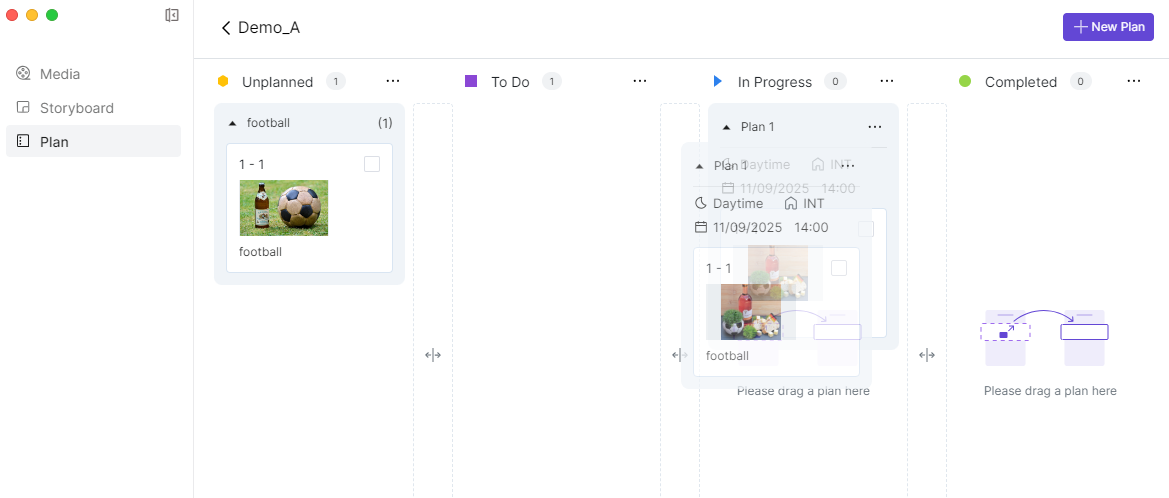The image size is (1169, 498).
Task: Click the purple To Do status square
Action: click(x=471, y=81)
